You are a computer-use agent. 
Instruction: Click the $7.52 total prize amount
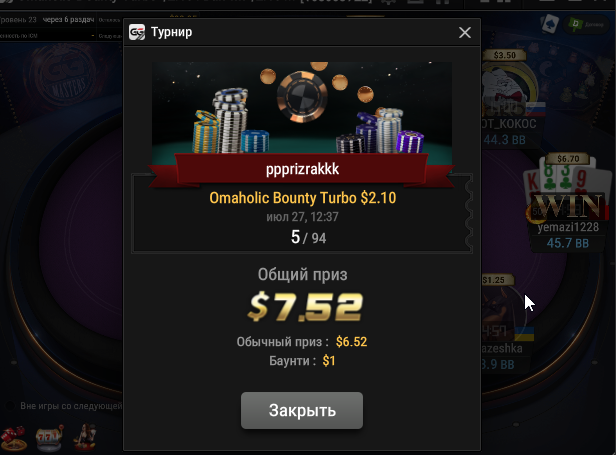[x=305, y=307]
